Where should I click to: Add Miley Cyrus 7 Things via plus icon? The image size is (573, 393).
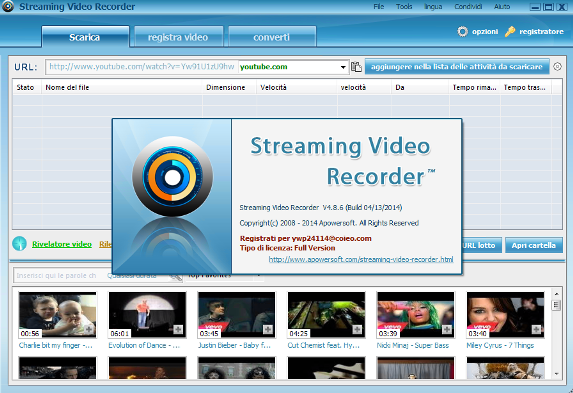pos(536,330)
